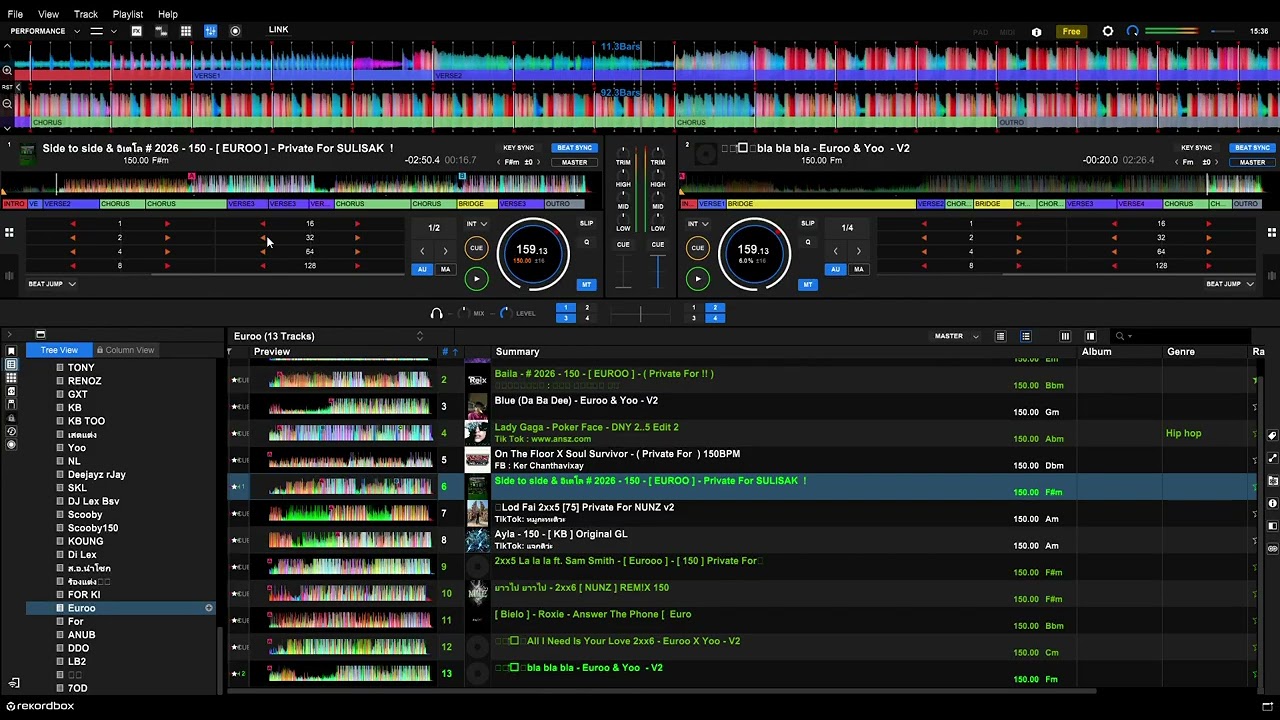Open the Playlist menu

tap(128, 14)
